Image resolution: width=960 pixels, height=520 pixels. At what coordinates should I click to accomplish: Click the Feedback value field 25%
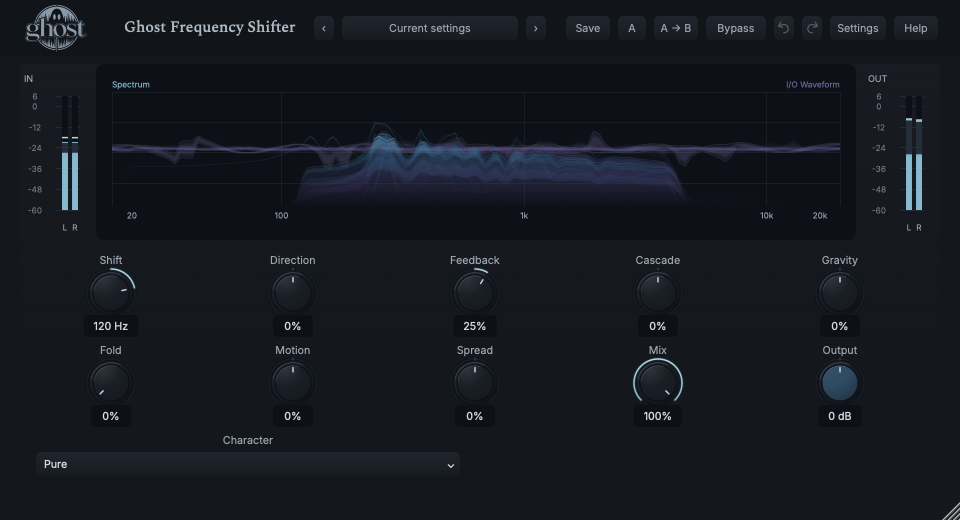click(x=474, y=326)
